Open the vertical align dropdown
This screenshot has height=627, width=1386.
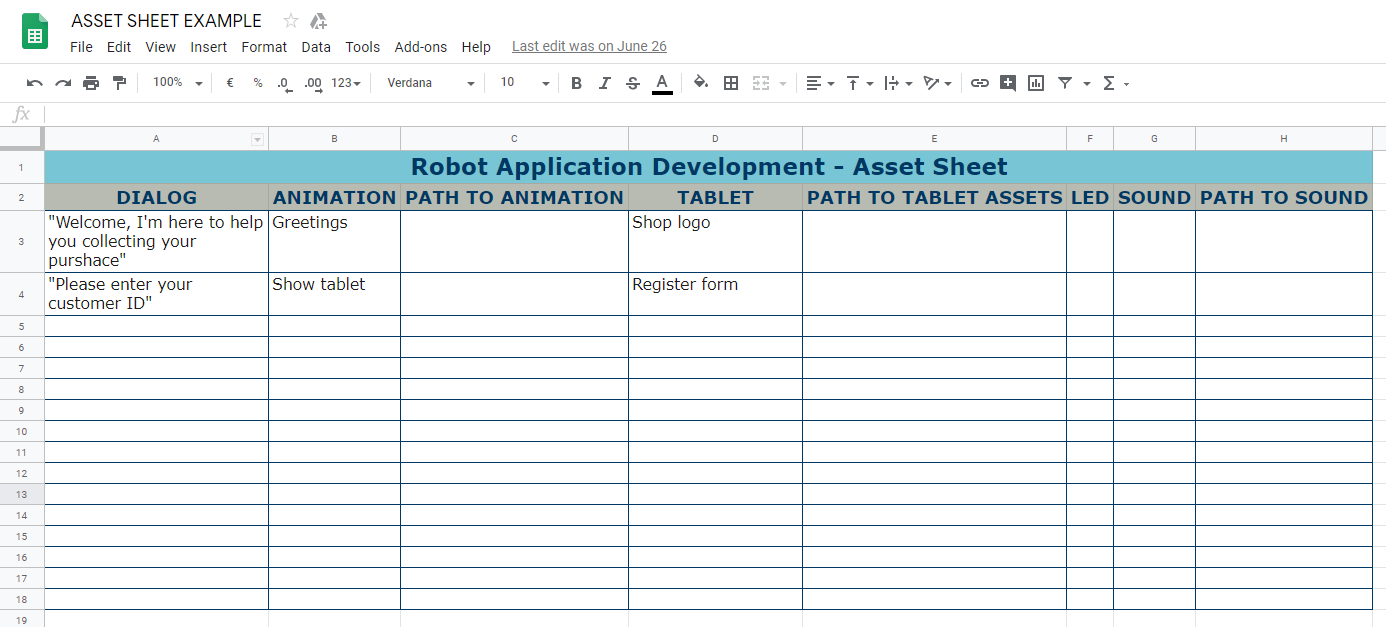click(859, 83)
